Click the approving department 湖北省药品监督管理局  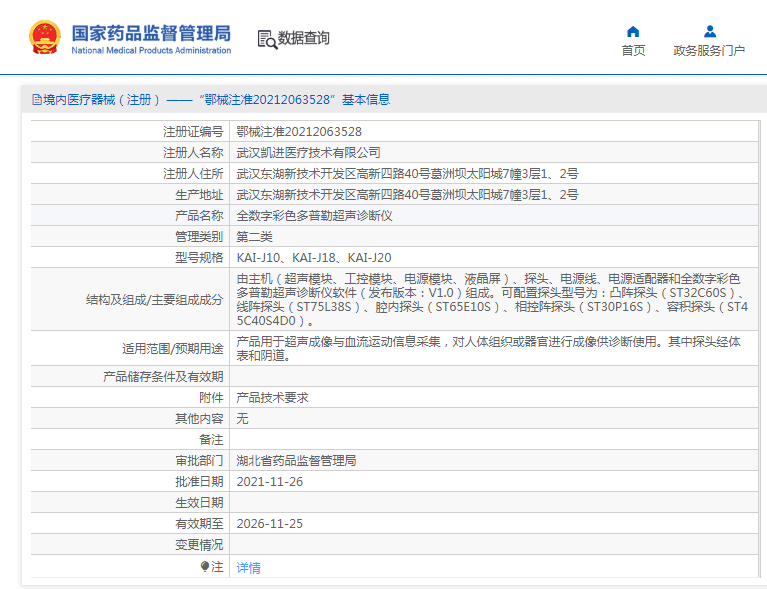pos(296,460)
